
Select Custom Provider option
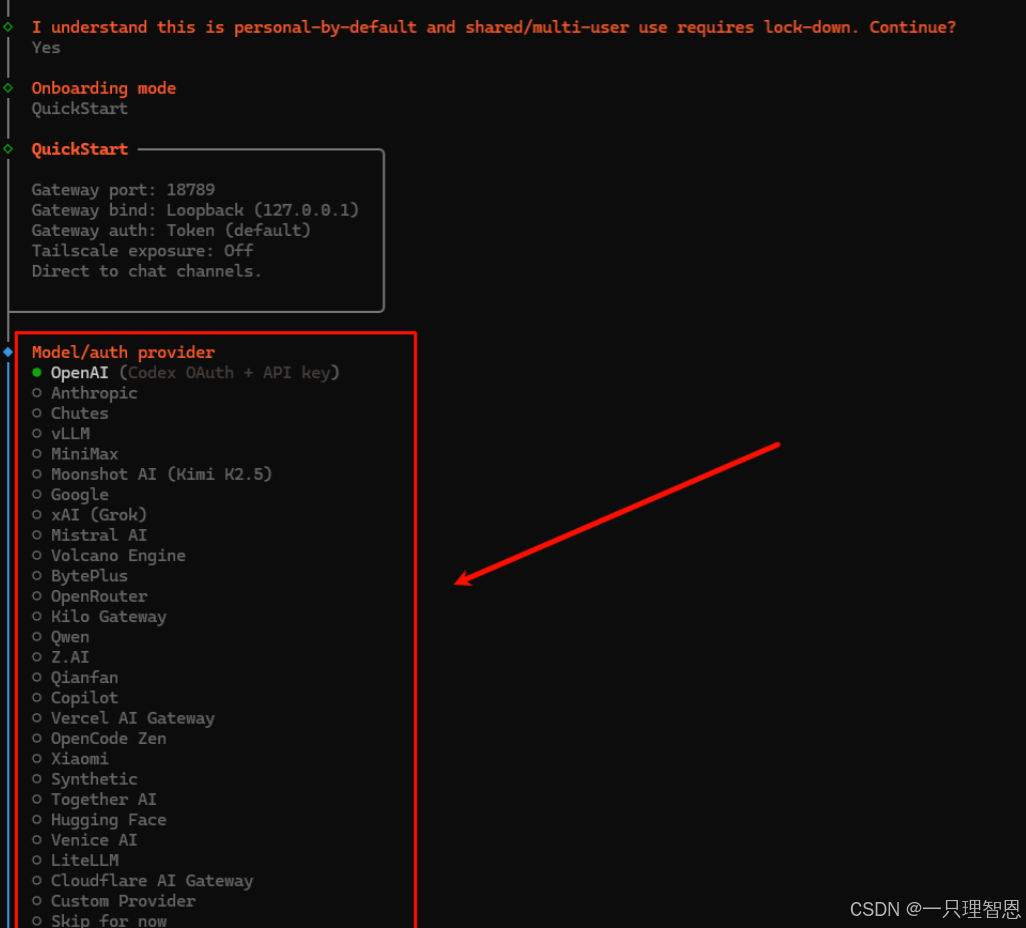tap(113, 901)
